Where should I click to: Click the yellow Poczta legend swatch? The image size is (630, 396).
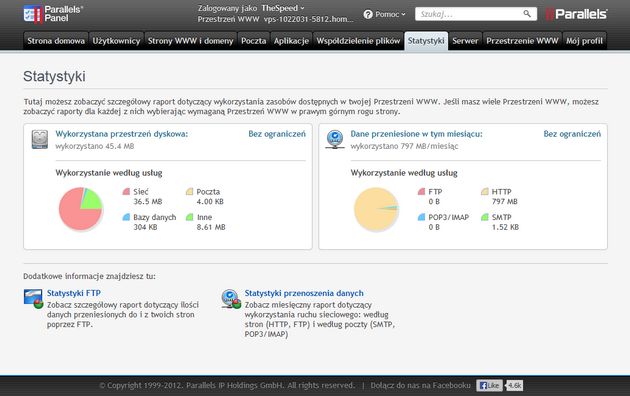coord(189,192)
